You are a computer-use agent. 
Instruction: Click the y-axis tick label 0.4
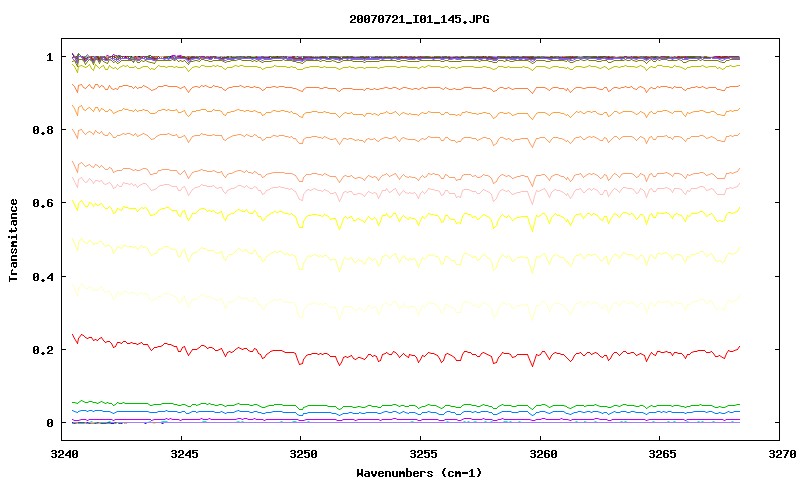[x=42, y=276]
